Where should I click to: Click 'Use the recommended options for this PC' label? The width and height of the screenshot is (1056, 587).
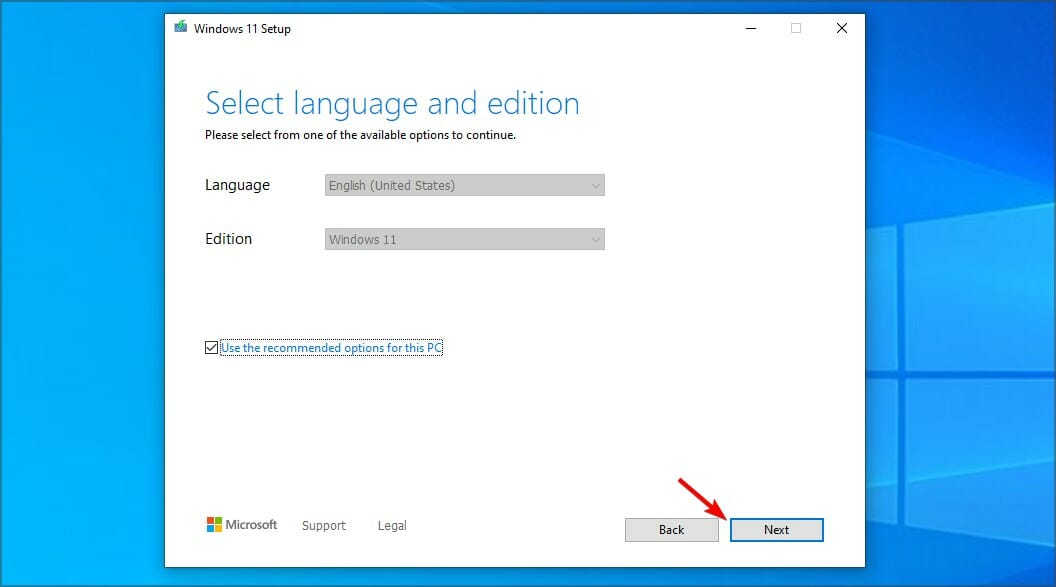(x=331, y=347)
